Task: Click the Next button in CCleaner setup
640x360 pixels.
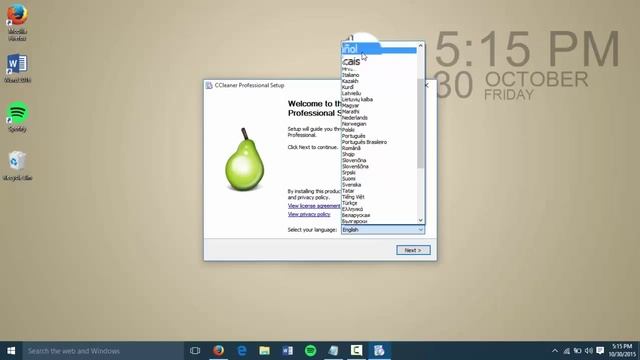Action: [413, 250]
